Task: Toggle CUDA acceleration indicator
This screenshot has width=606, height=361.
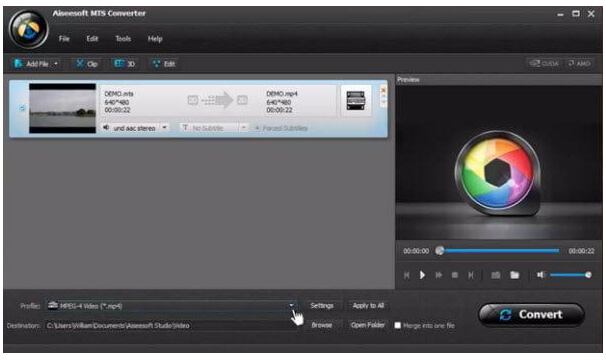Action: point(544,63)
